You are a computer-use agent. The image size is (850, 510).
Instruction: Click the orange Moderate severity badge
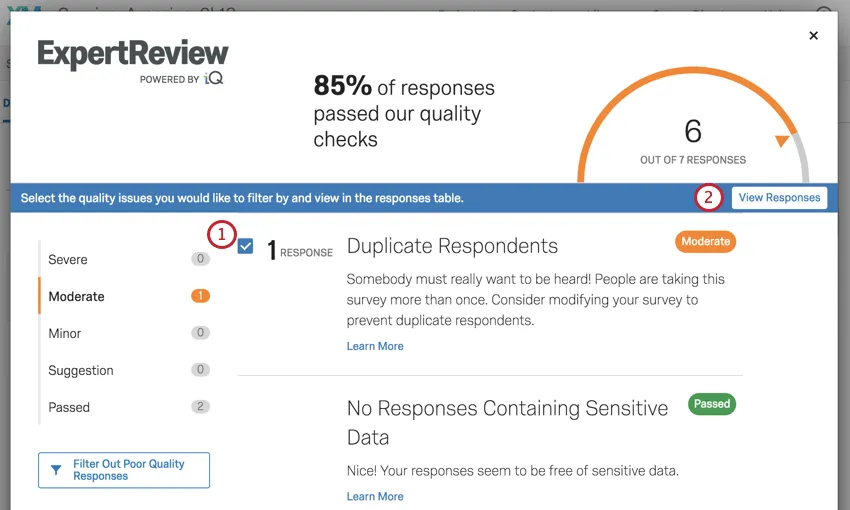tap(705, 242)
